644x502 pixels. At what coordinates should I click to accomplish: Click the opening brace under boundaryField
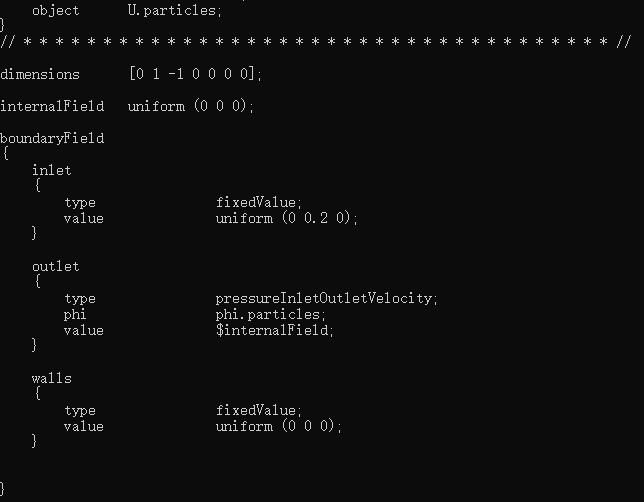point(5,153)
